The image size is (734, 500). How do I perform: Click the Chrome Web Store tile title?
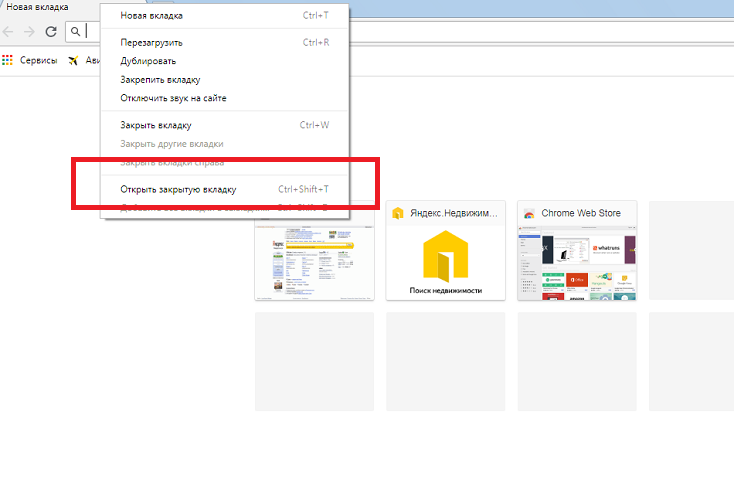(581, 213)
